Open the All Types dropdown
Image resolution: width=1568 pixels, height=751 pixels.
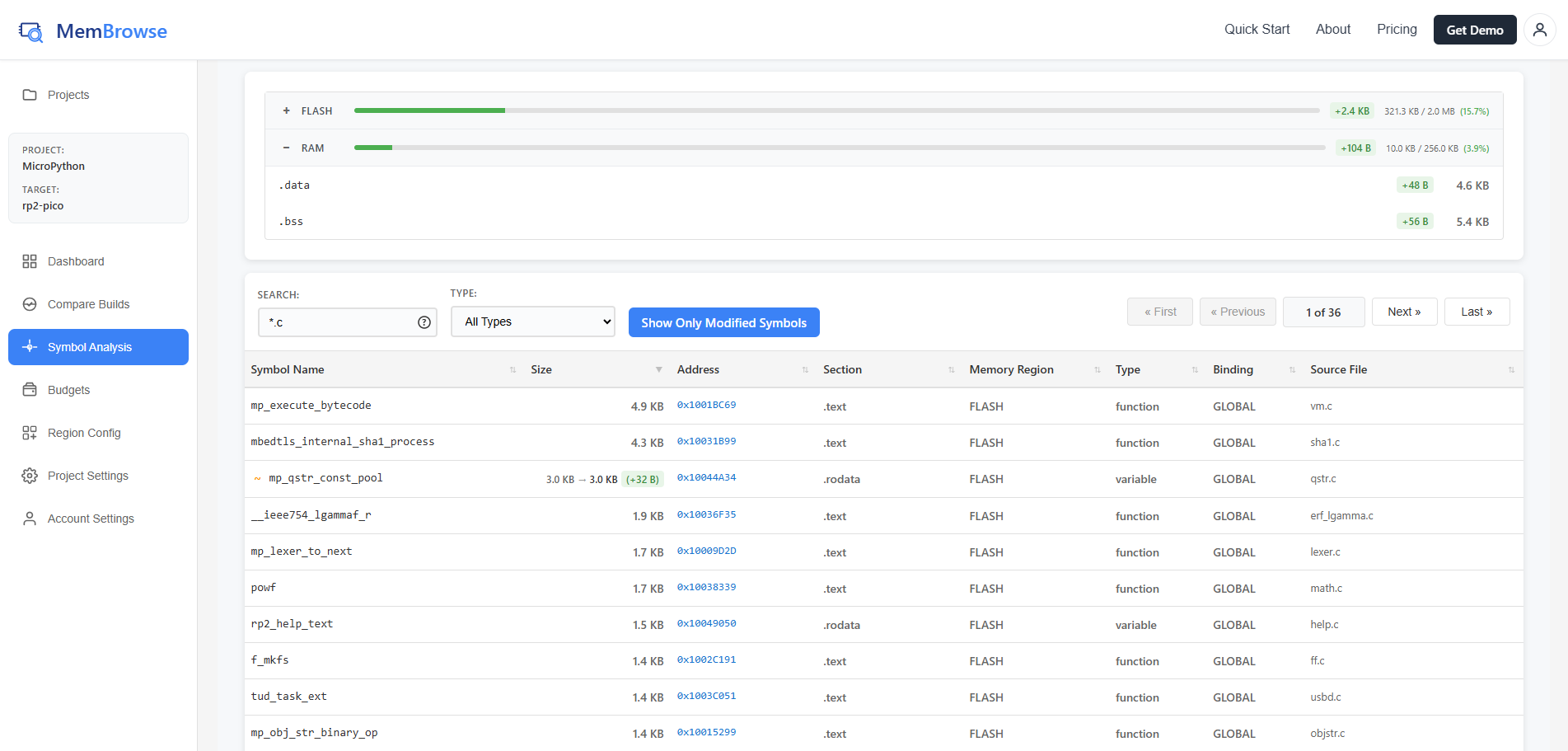532,322
